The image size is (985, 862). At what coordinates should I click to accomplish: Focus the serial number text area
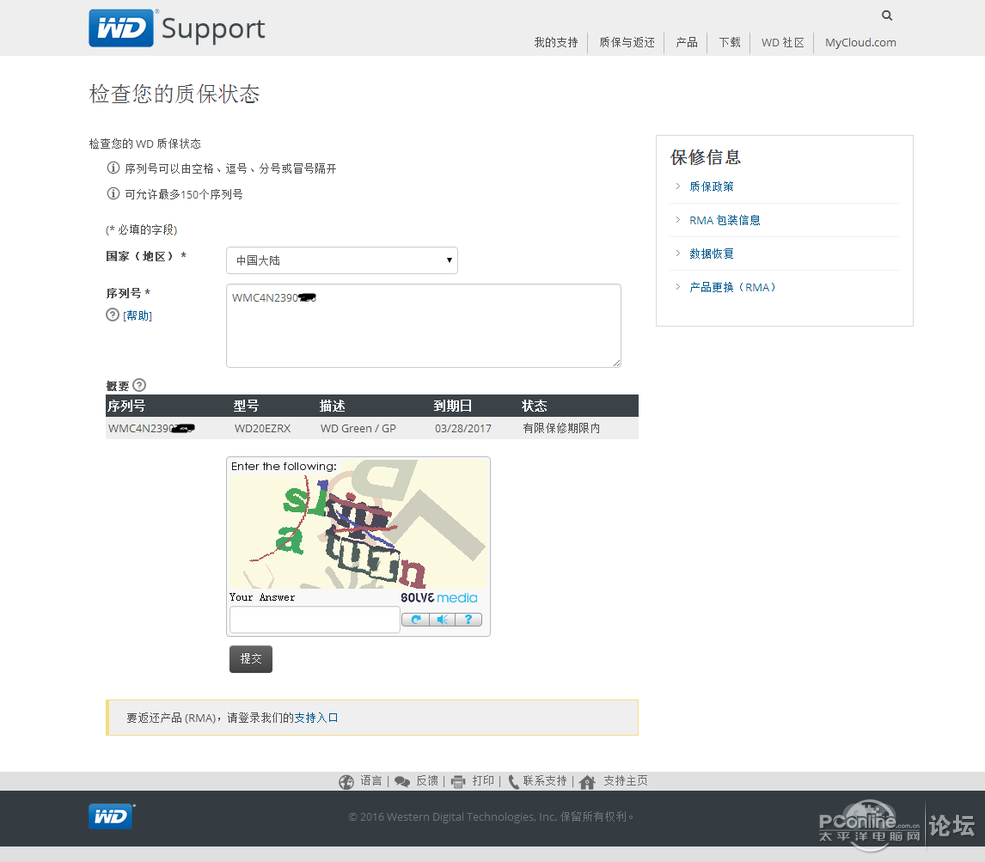[423, 325]
